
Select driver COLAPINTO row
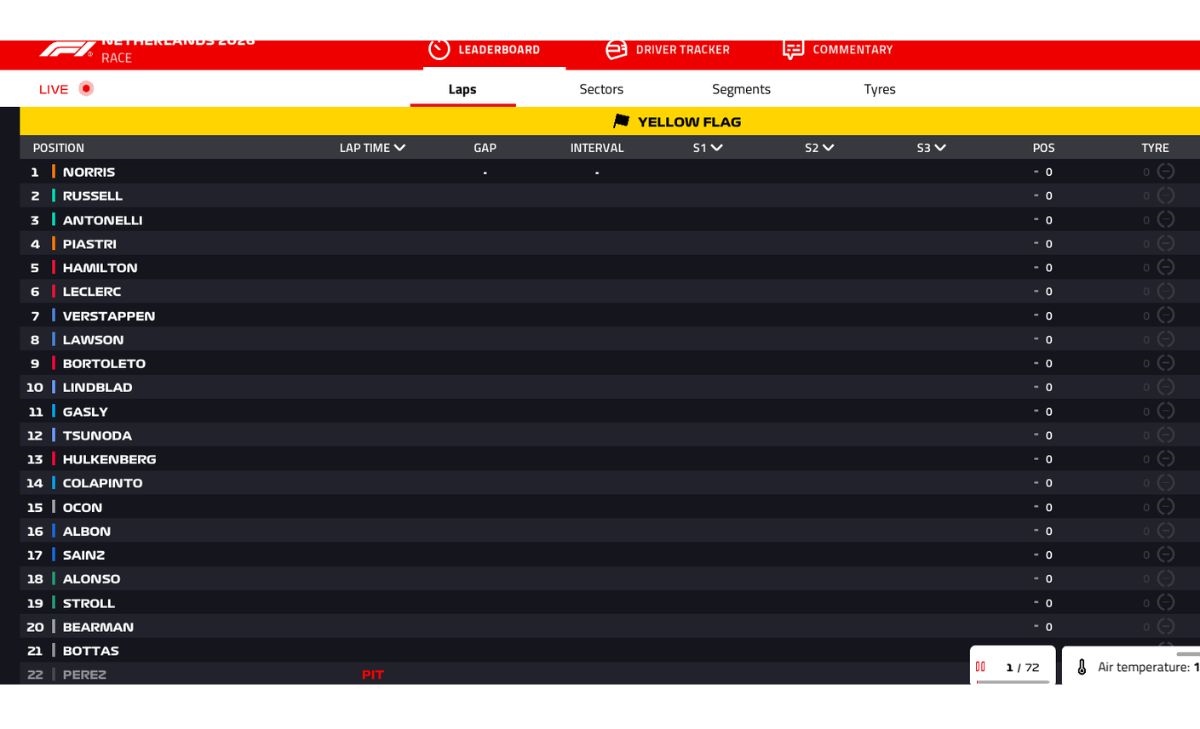[x=610, y=483]
